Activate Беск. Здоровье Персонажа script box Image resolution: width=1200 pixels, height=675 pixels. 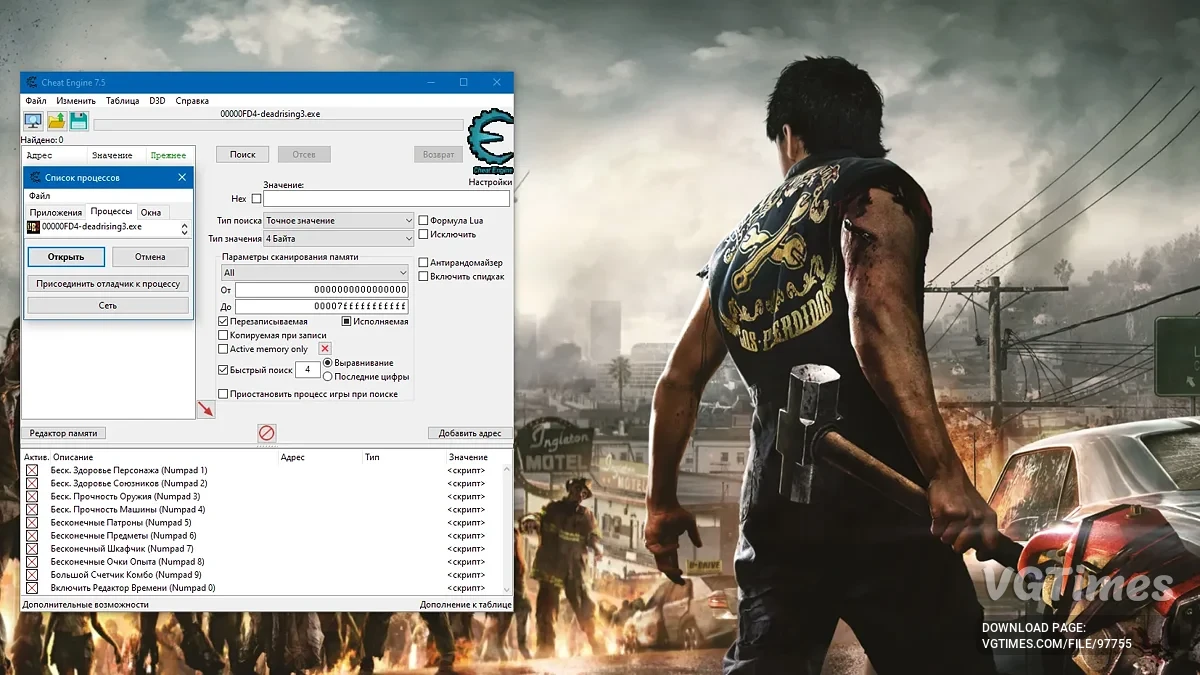31,470
